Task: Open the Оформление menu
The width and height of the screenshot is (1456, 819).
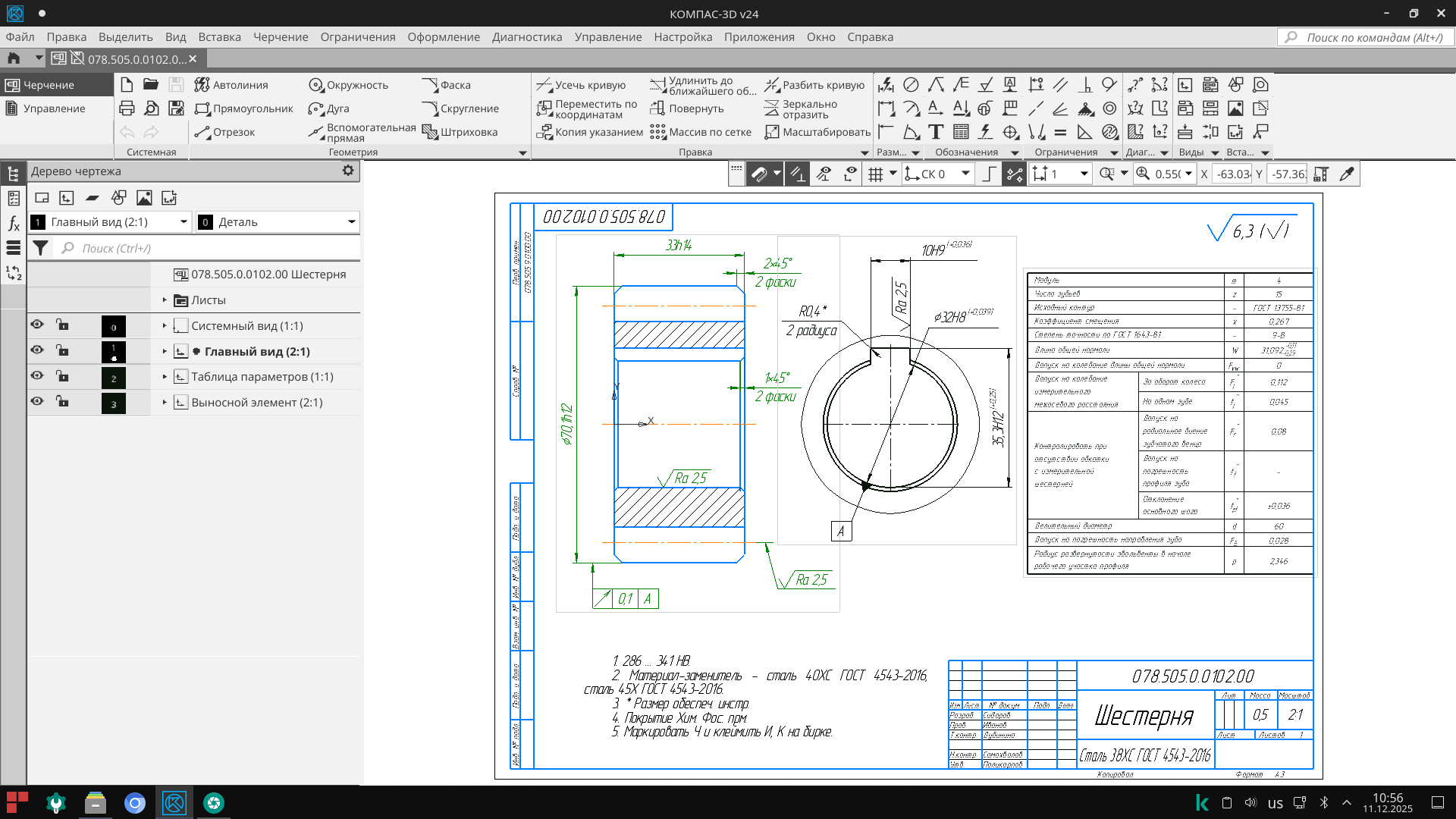Action: 443,36
